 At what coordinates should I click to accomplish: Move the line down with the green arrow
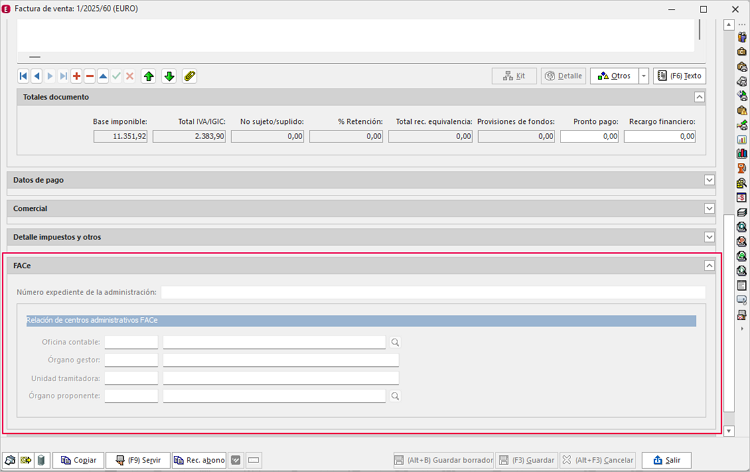169,76
